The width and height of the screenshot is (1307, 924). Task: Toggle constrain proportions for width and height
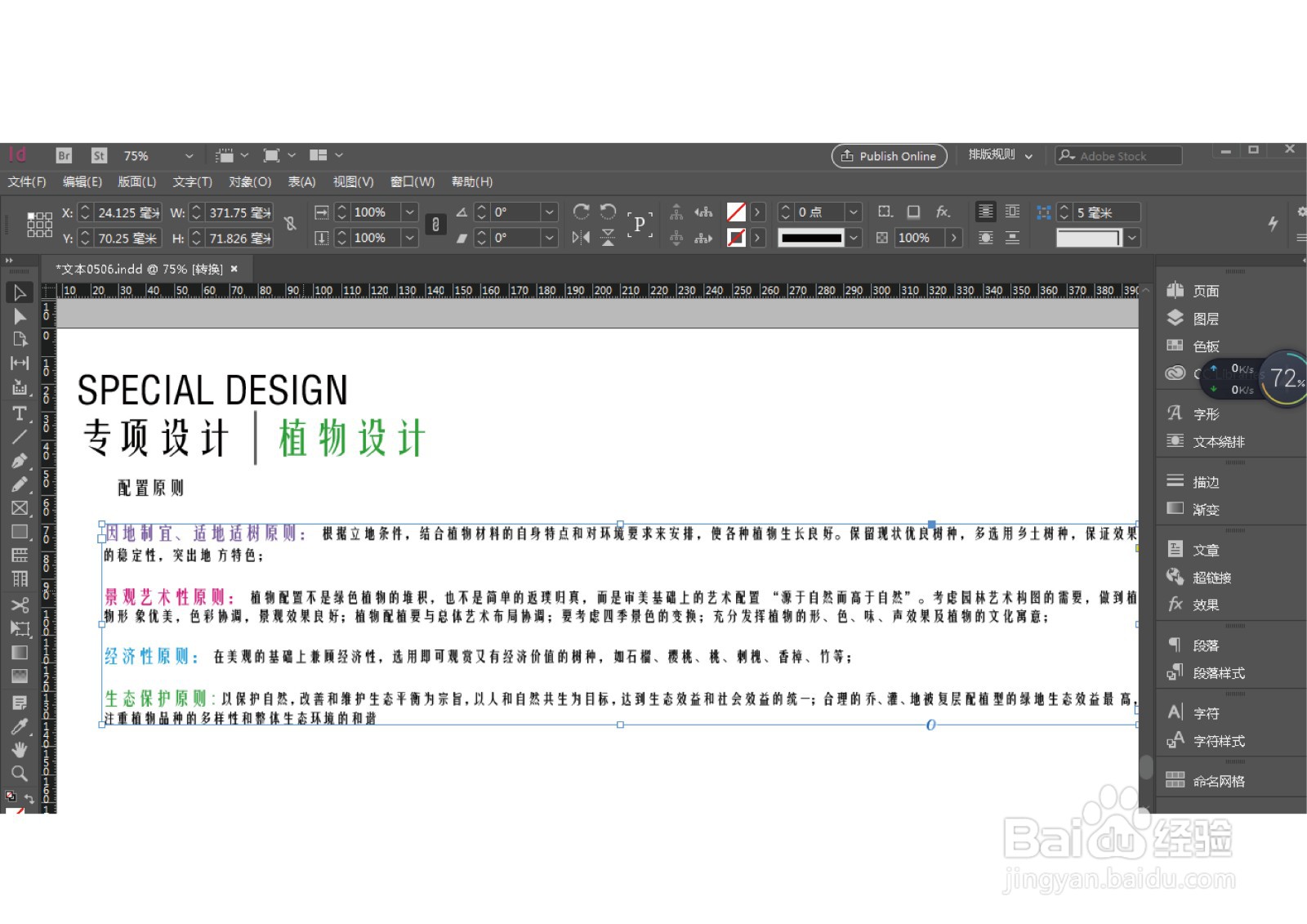coord(290,223)
